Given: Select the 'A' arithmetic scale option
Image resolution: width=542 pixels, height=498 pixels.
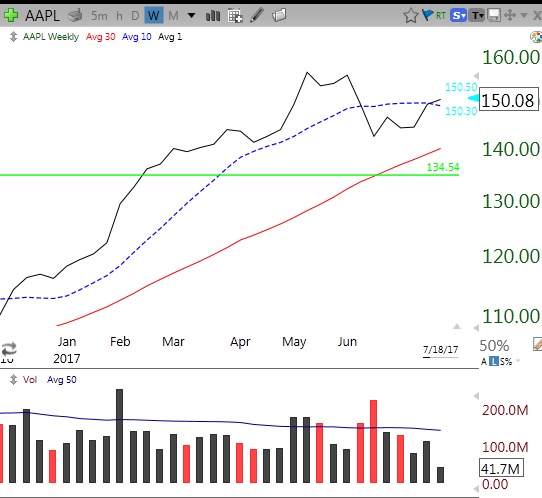Looking at the screenshot, I should pyautogui.click(x=484, y=362).
